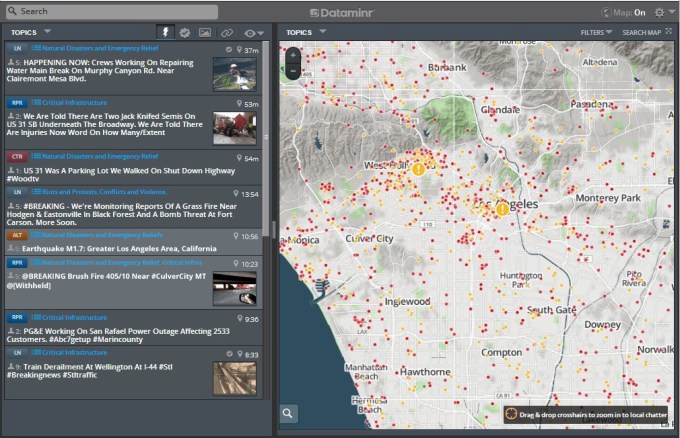Screen dimensions: 680x438
Task: Toggle the eye visibility options in the feed
Action: [252, 33]
